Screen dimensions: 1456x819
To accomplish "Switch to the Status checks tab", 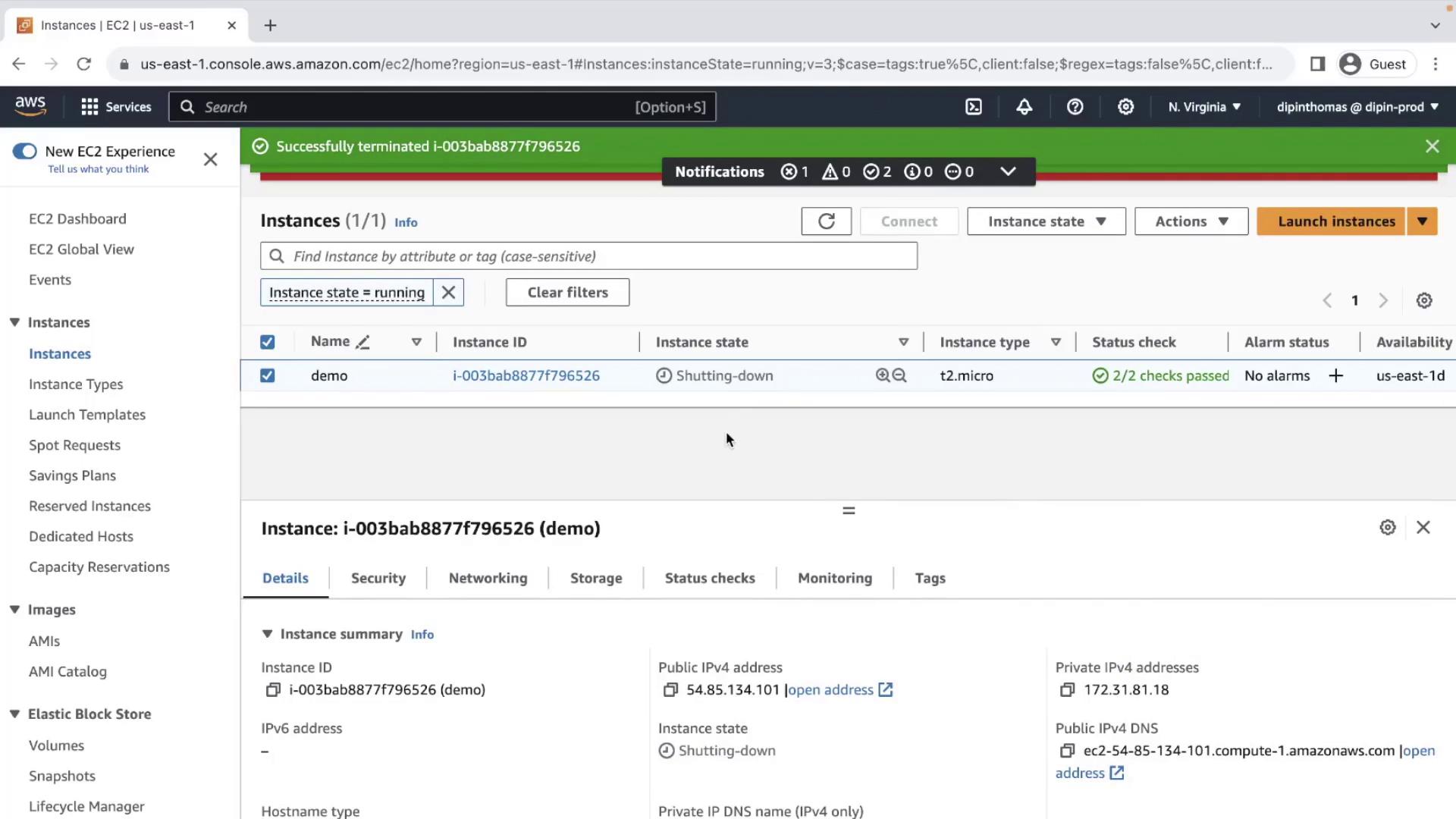I will coord(709,578).
